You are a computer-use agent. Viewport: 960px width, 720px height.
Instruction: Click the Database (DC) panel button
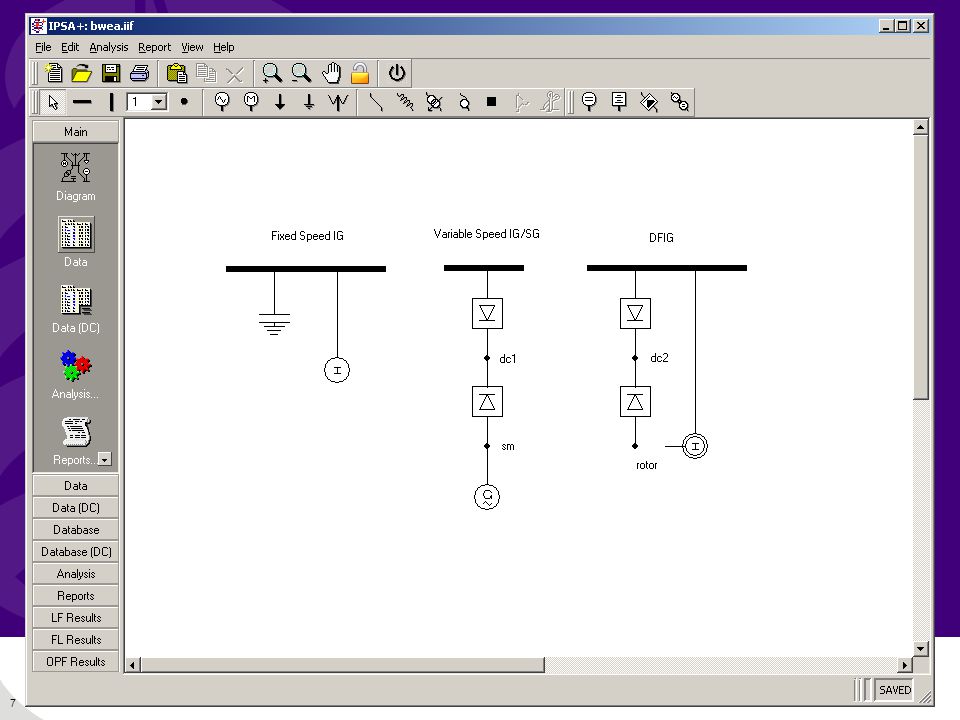coord(75,552)
